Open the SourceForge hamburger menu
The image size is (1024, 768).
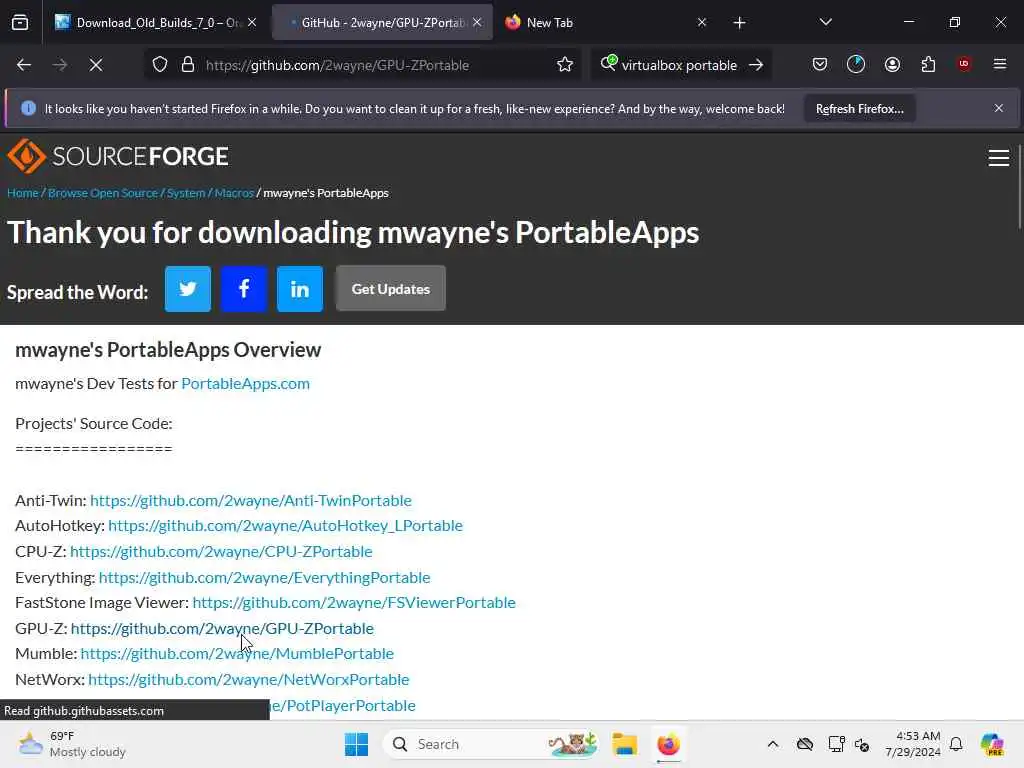coord(999,158)
